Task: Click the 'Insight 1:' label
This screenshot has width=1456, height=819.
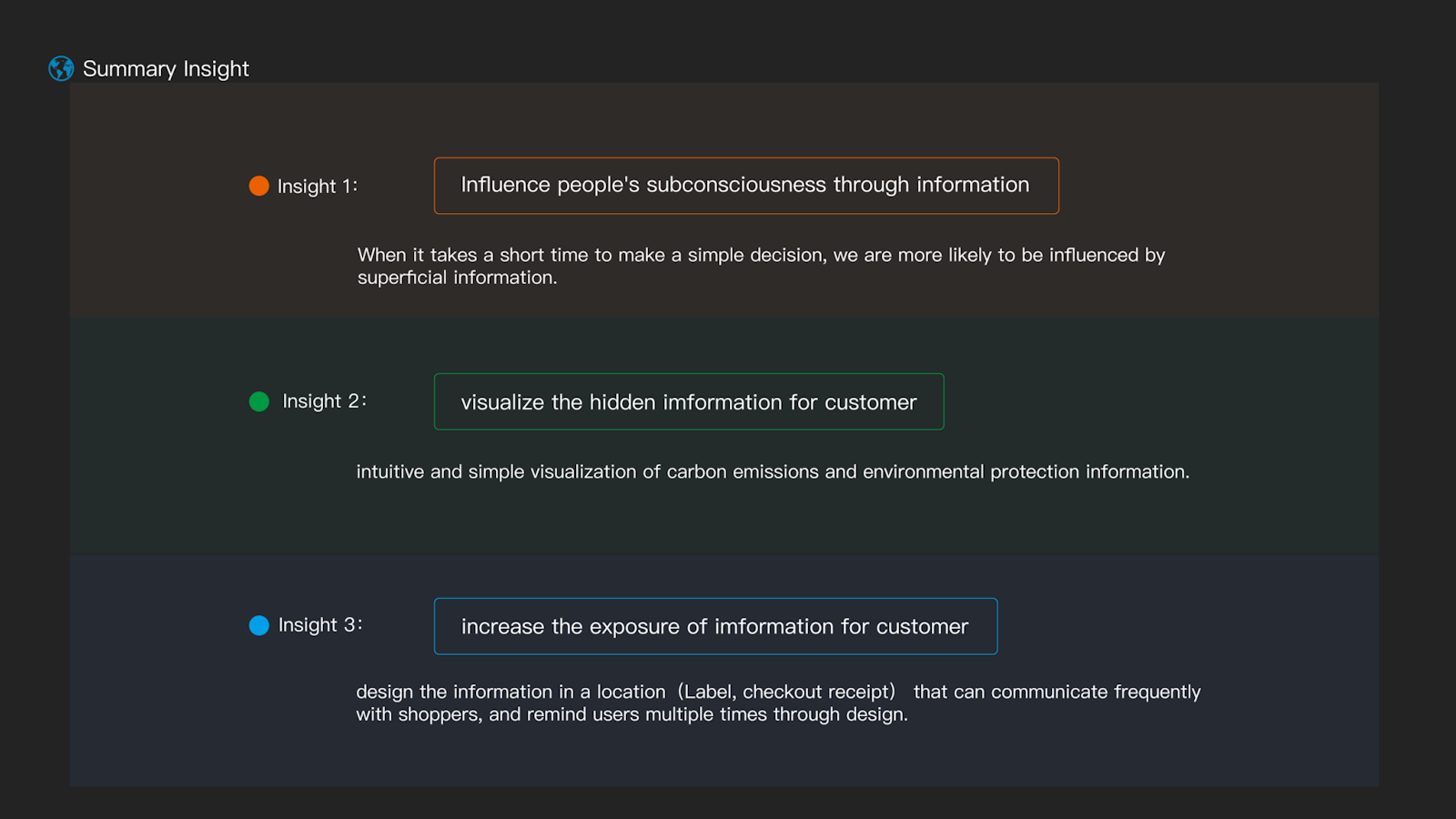Action: [x=317, y=187]
